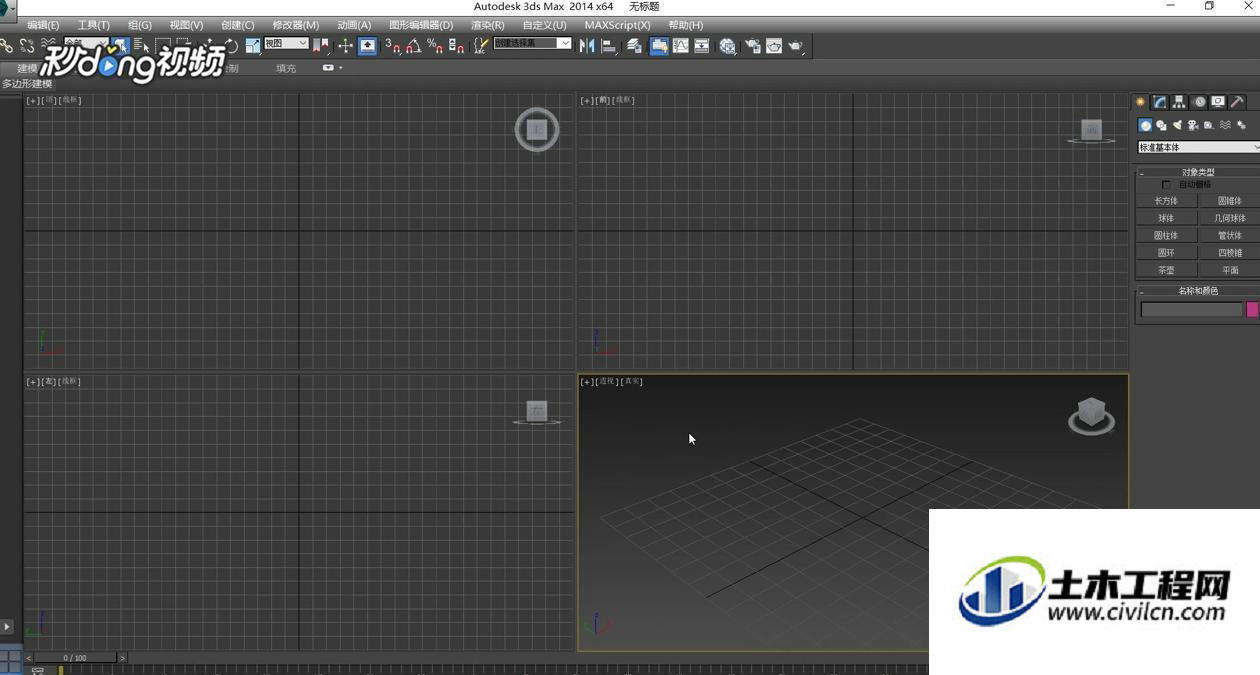This screenshot has height=675, width=1260.
Task: Open the Motion command panel tab
Action: [x=1199, y=102]
